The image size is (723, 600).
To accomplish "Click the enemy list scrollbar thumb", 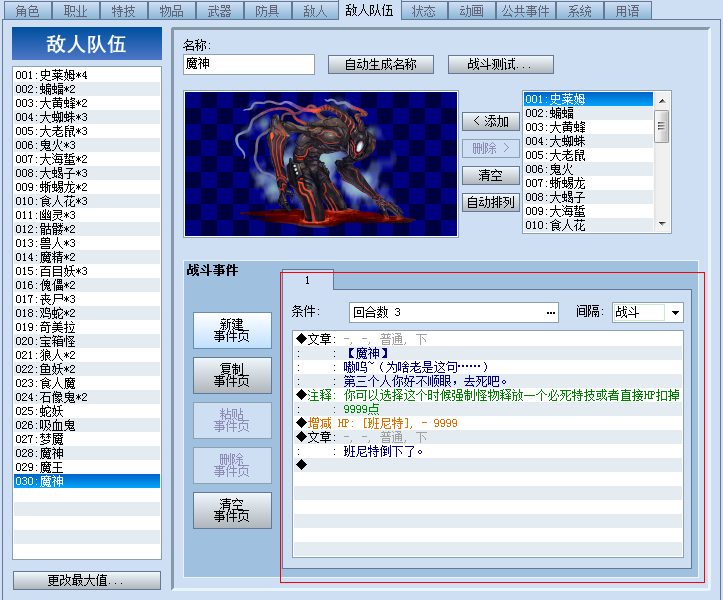I will (x=662, y=126).
